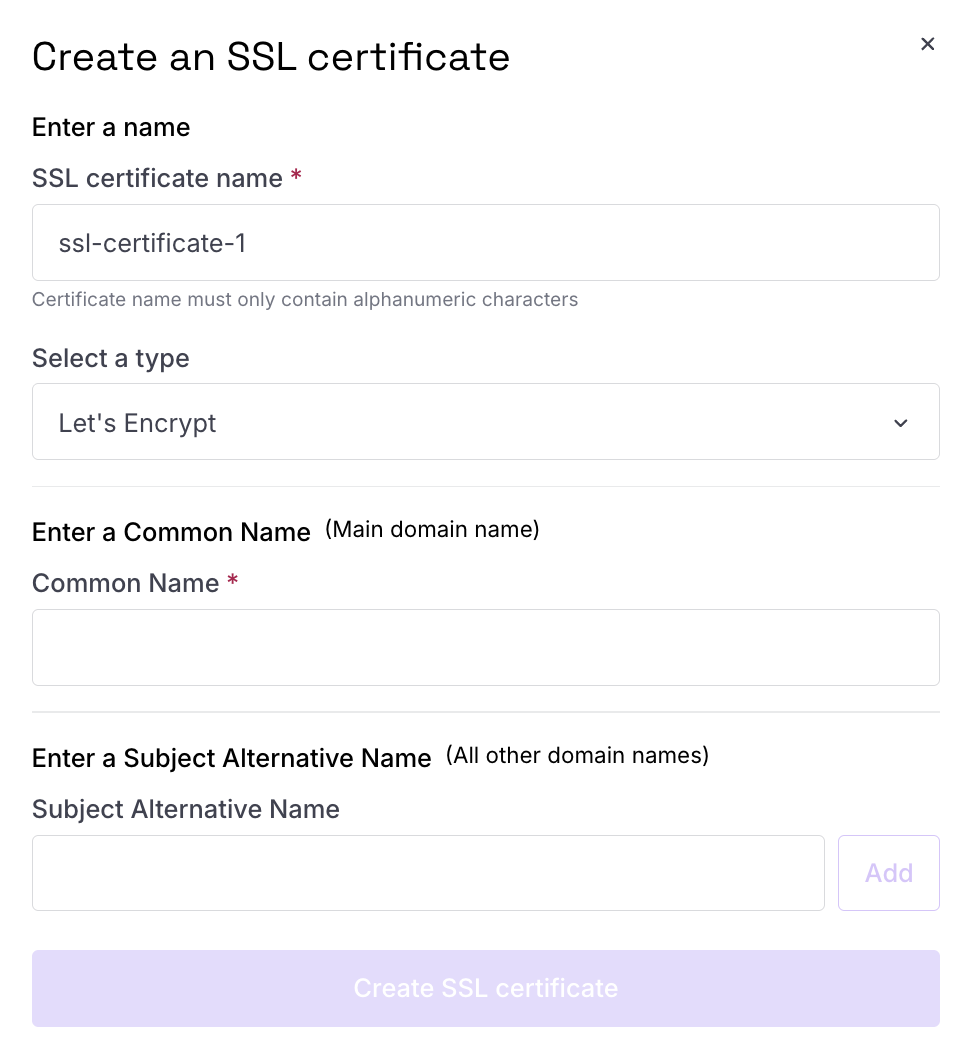Viewport: 972px width, 1058px height.
Task: Click the '(Main domain name)' hint text
Action: tap(432, 530)
